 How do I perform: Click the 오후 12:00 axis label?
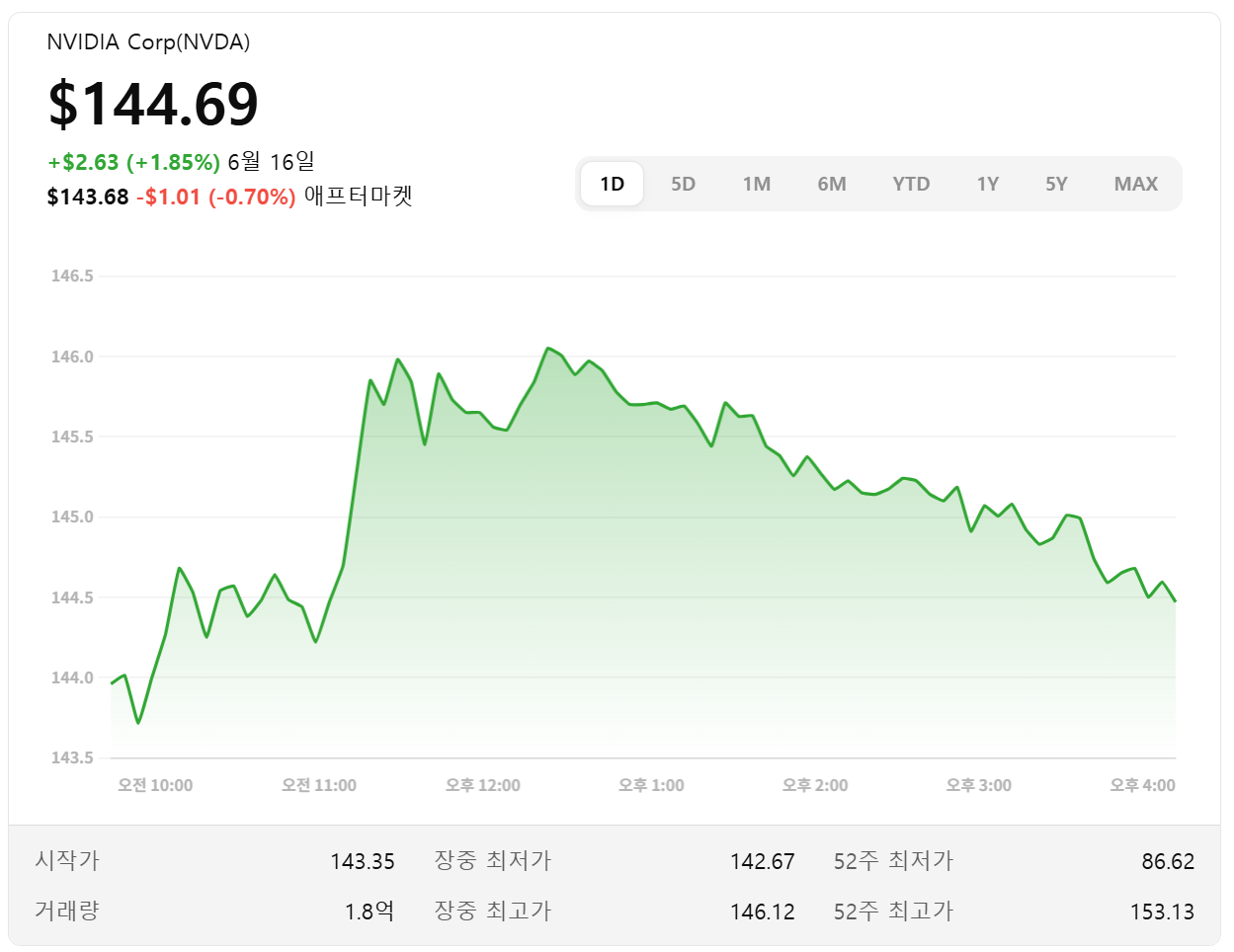481,785
